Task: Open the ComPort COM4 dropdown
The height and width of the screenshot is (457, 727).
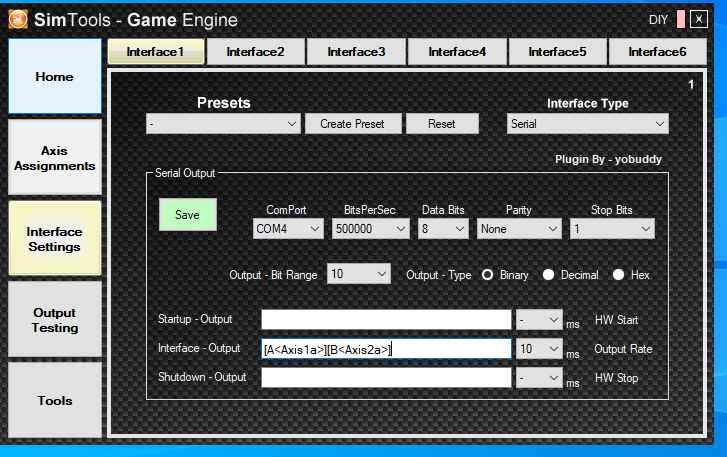Action: tap(288, 229)
